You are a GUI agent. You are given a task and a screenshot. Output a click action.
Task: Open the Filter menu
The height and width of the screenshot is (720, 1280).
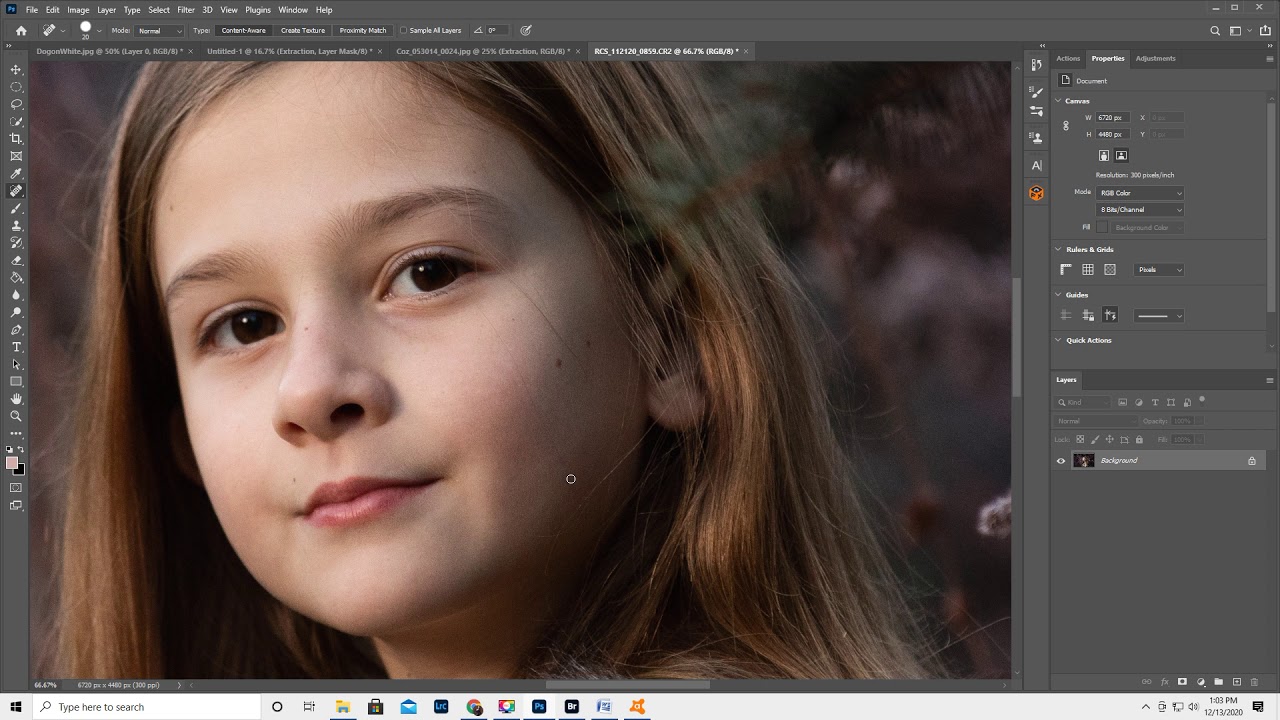click(186, 10)
